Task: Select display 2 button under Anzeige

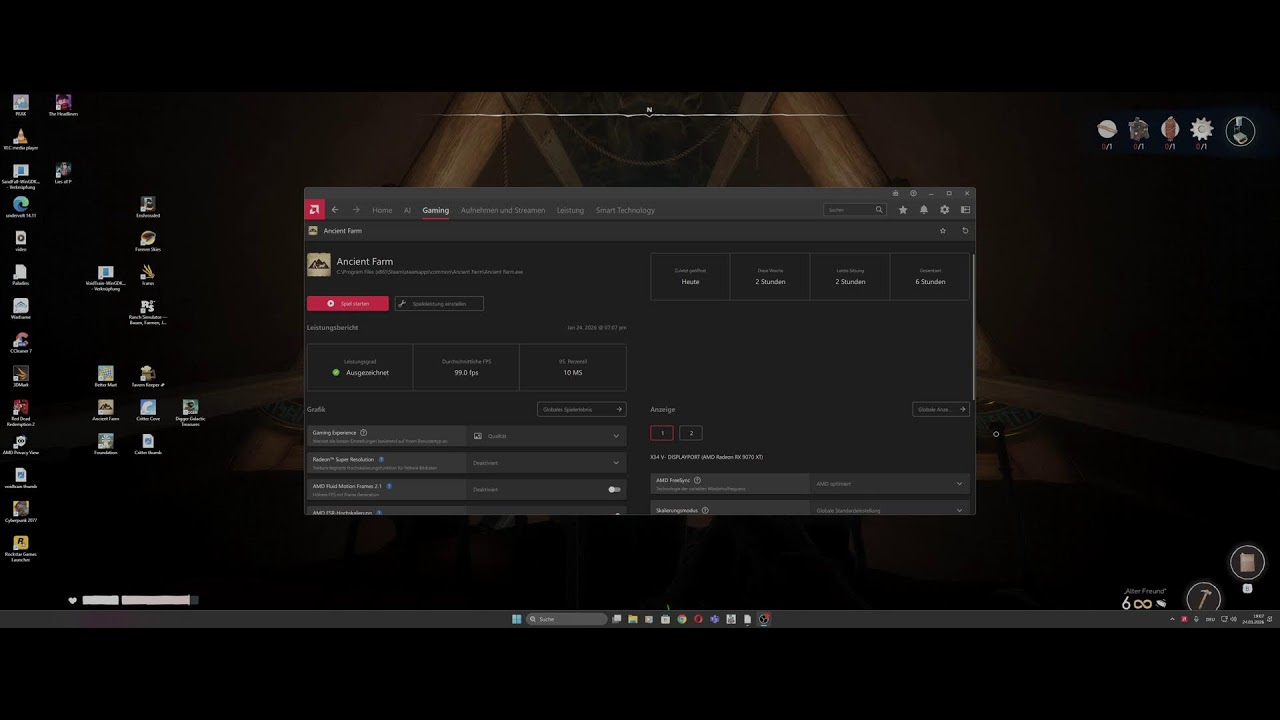Action: [x=690, y=433]
